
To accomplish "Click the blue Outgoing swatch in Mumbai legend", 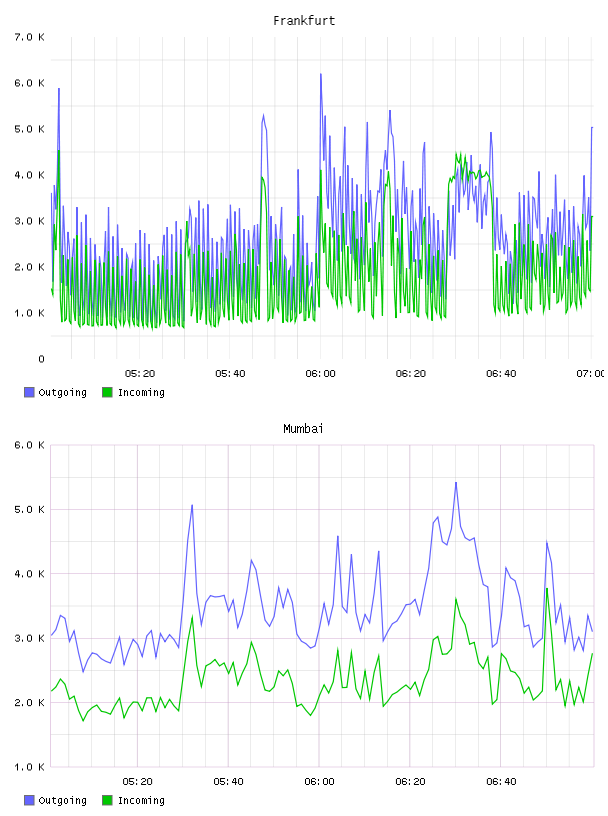I will pos(29,800).
